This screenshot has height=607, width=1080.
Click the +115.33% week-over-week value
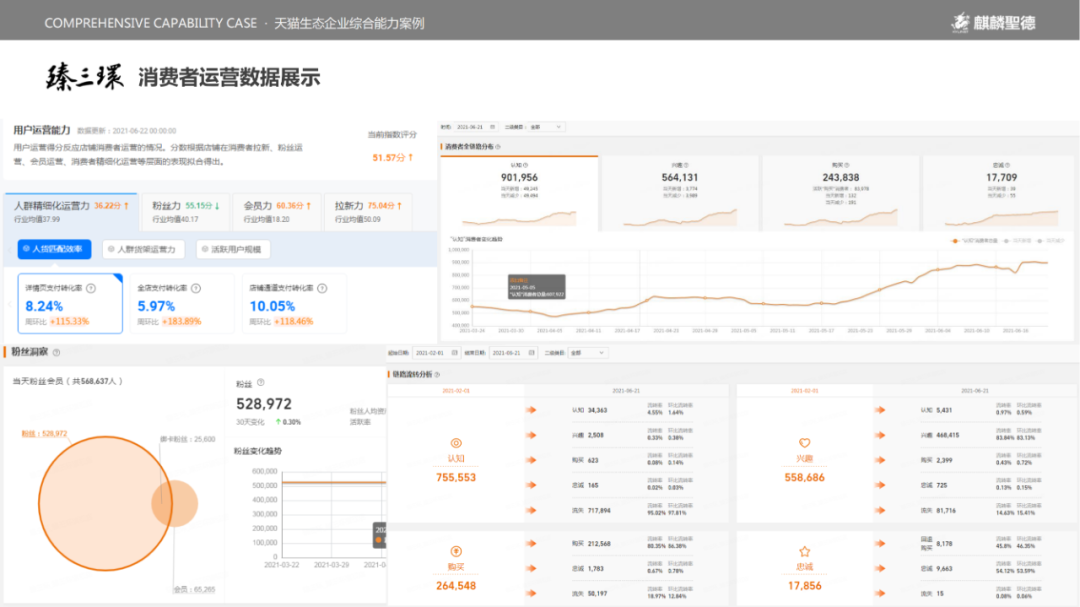click(70, 322)
